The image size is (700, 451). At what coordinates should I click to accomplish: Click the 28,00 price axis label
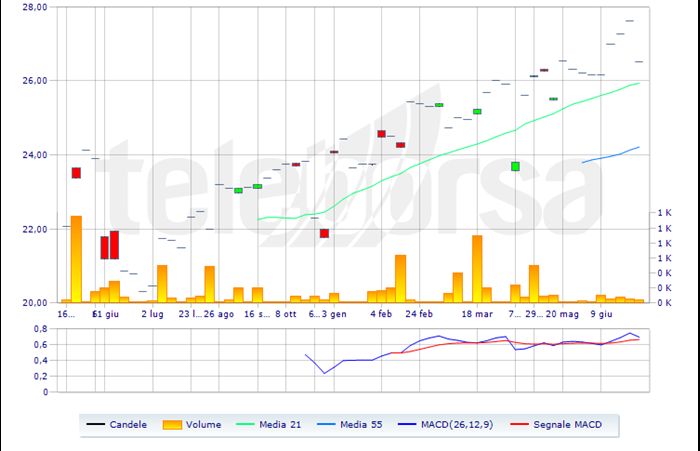click(x=35, y=7)
